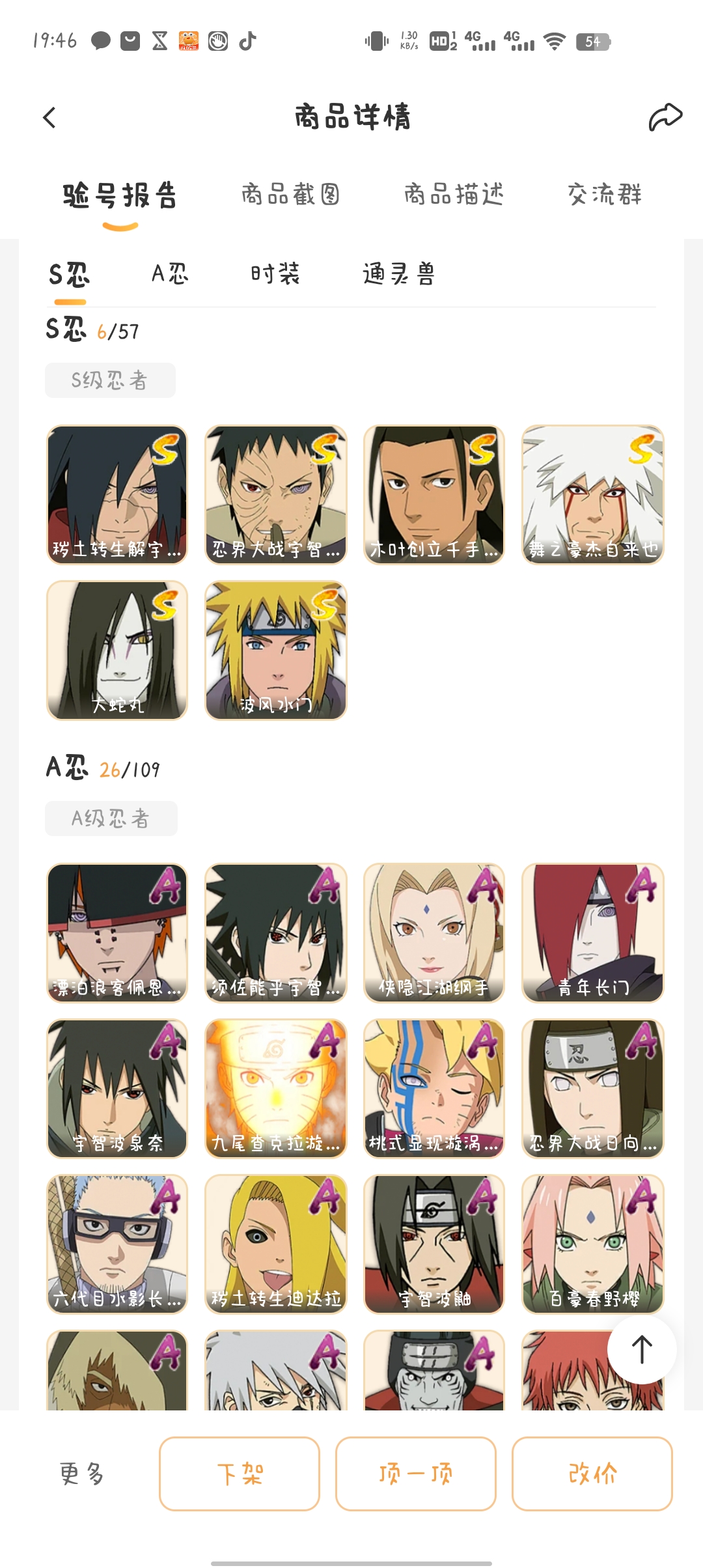
Task: Select the 大蛇丸 ninja avatar
Action: pyautogui.click(x=117, y=651)
